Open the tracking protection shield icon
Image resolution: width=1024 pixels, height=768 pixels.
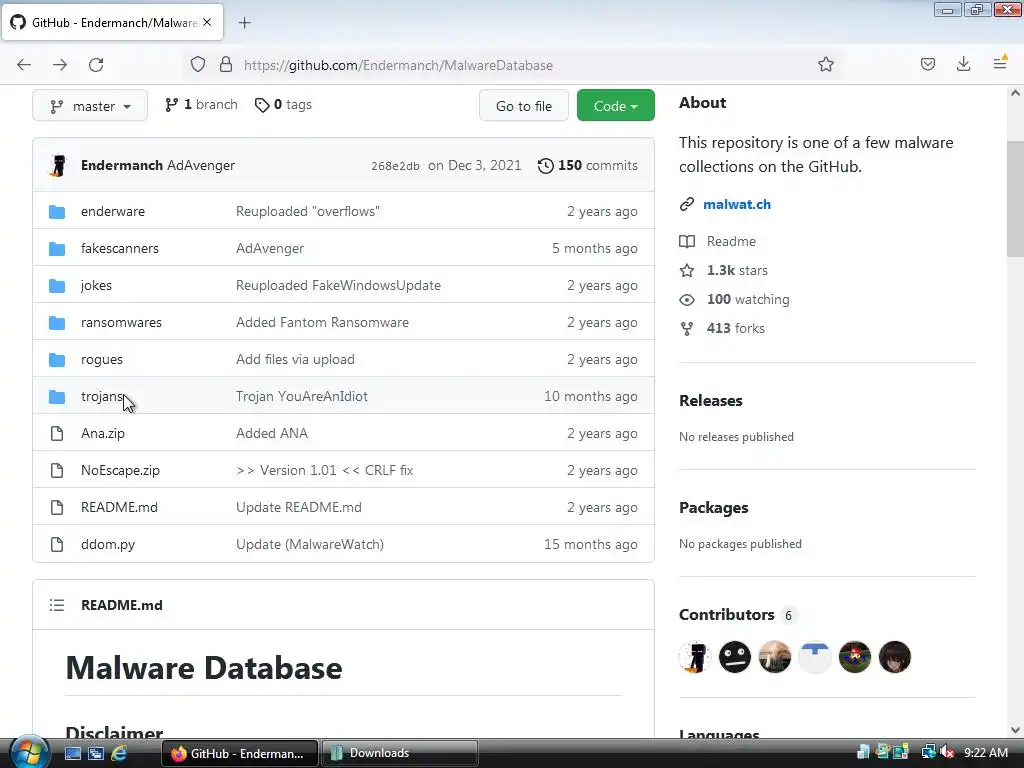[198, 65]
